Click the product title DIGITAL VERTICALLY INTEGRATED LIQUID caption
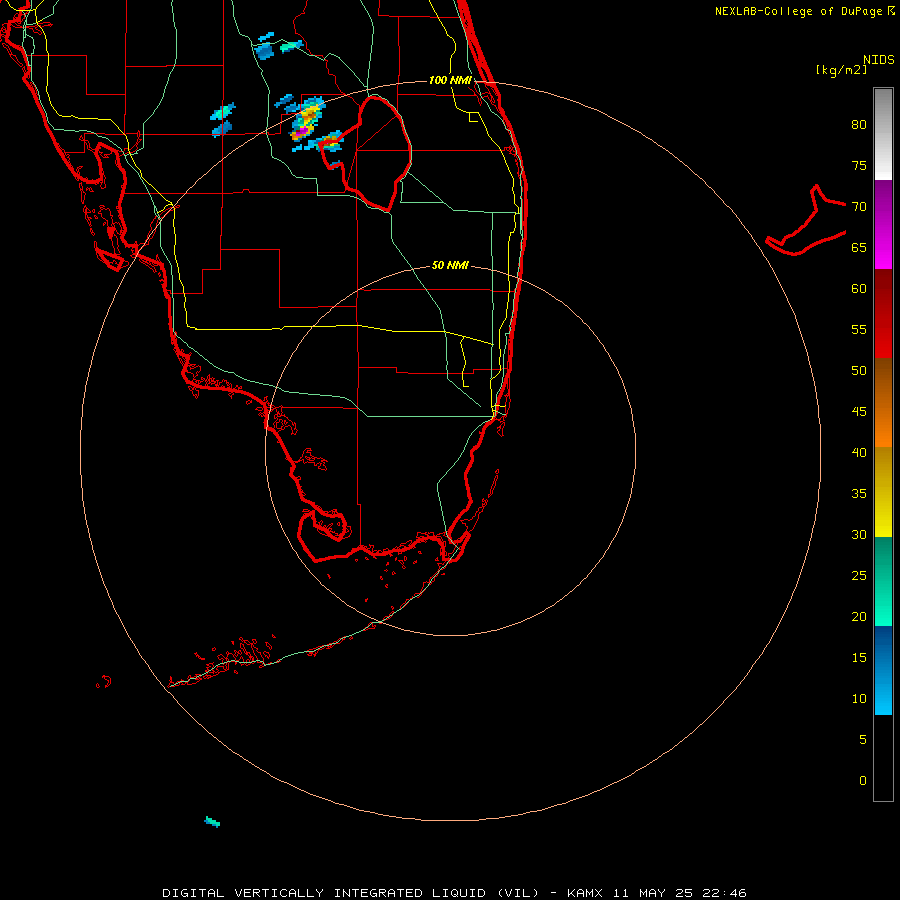 351,893
